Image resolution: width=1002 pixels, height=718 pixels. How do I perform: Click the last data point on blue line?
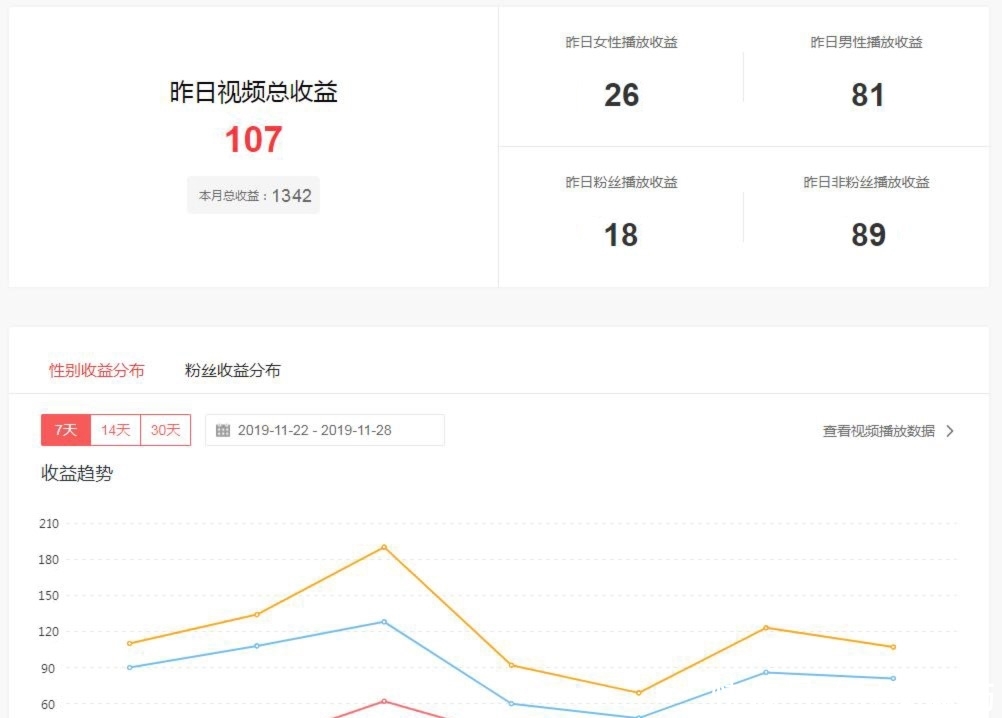click(893, 678)
